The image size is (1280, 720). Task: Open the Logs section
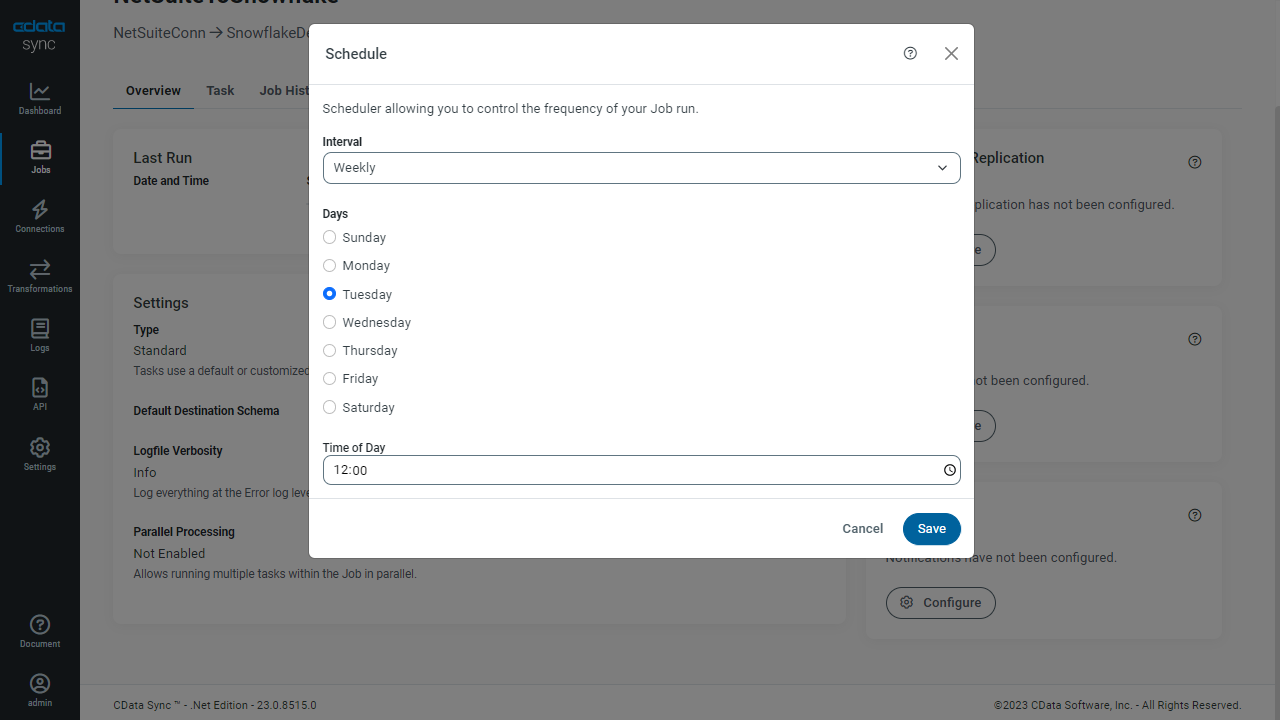pos(40,335)
